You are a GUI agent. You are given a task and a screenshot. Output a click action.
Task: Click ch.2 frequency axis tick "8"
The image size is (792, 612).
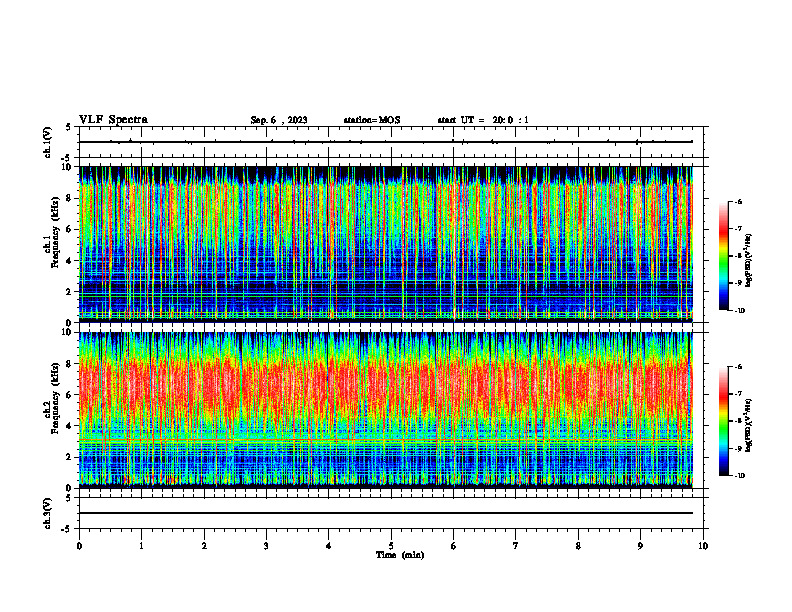coord(70,364)
